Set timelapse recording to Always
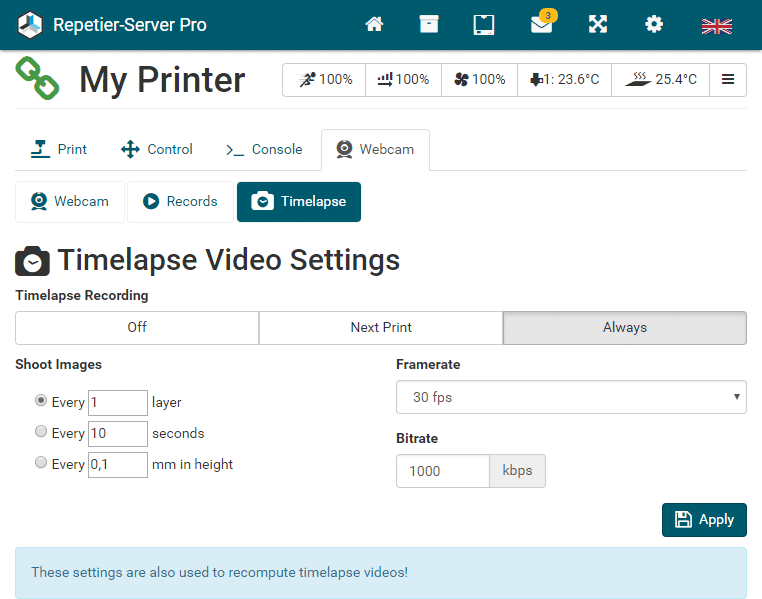The width and height of the screenshot is (762, 599). (624, 327)
